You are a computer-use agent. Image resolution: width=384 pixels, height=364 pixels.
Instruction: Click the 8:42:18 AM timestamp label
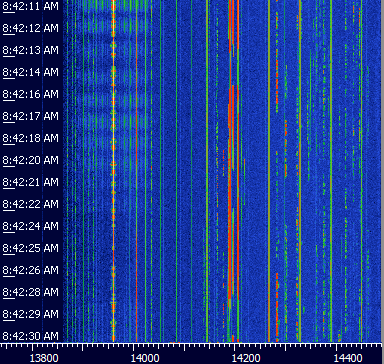(31, 138)
